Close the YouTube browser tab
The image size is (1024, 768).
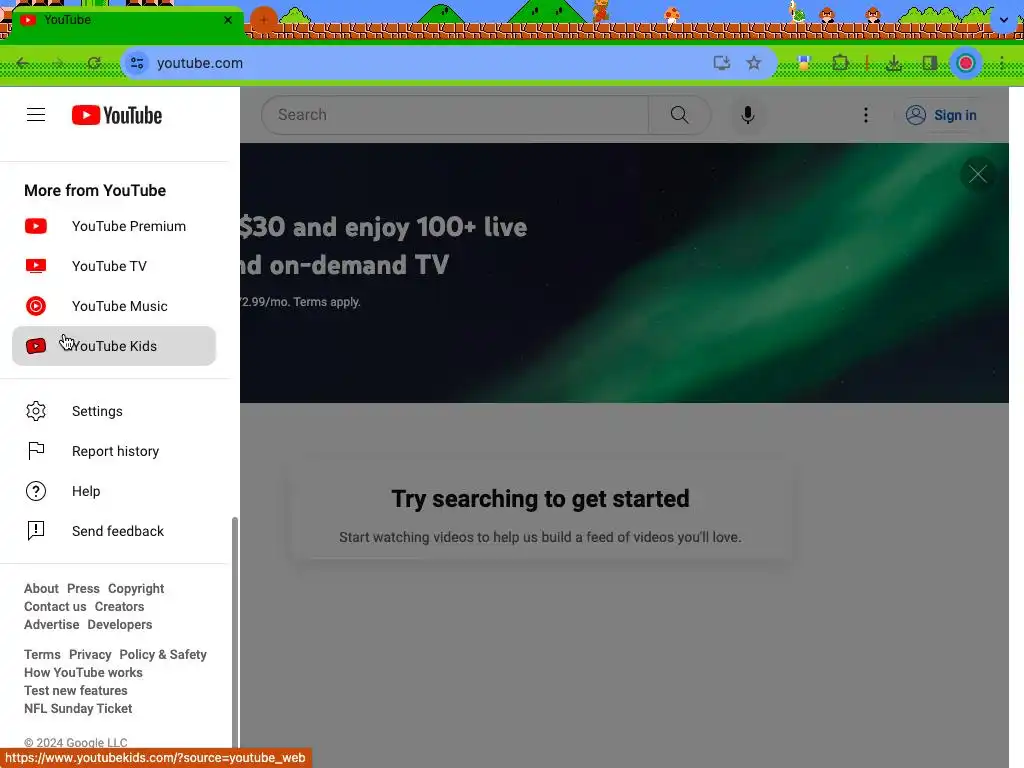[228, 20]
